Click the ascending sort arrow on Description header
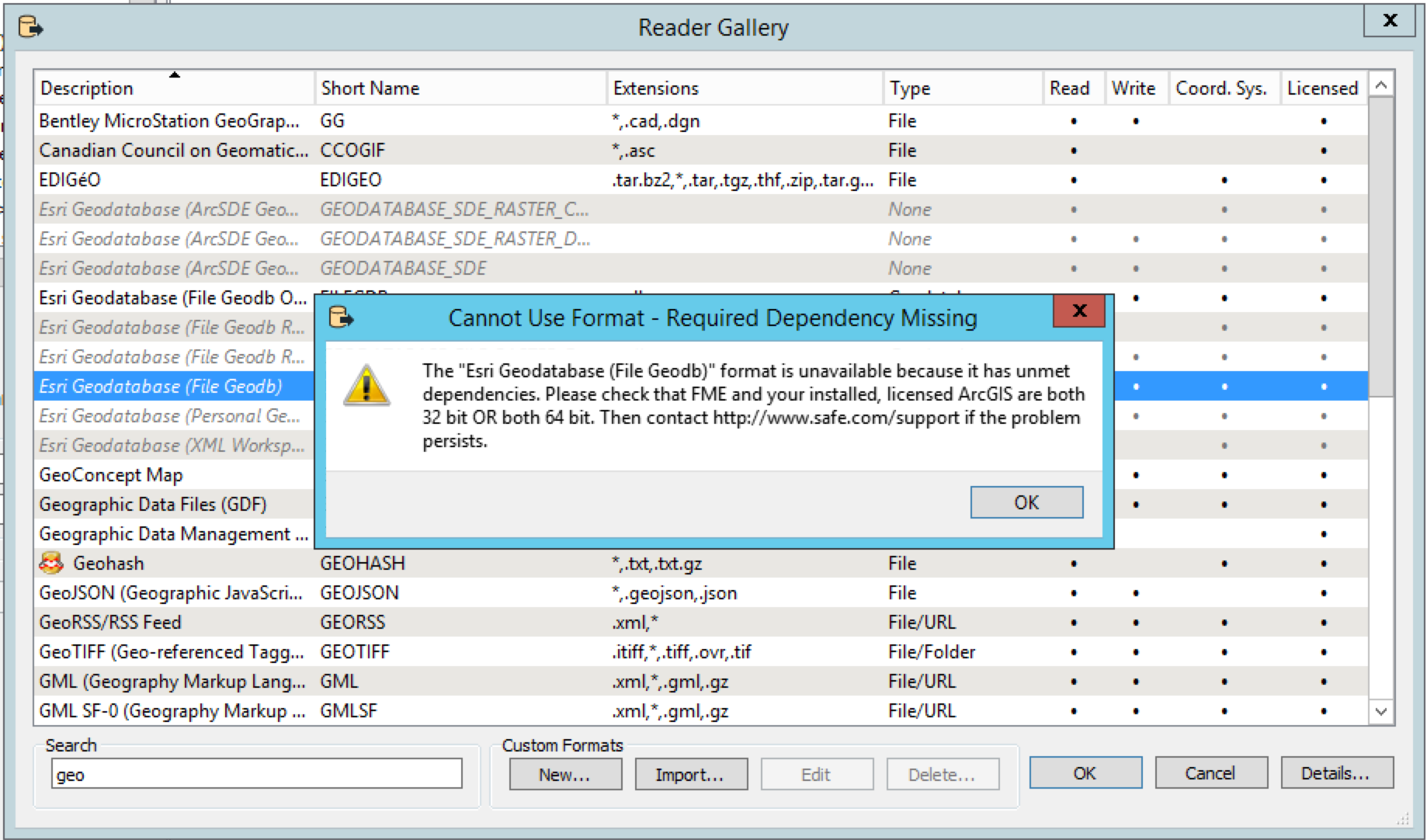Image resolution: width=1427 pixels, height=840 pixels. click(x=176, y=75)
